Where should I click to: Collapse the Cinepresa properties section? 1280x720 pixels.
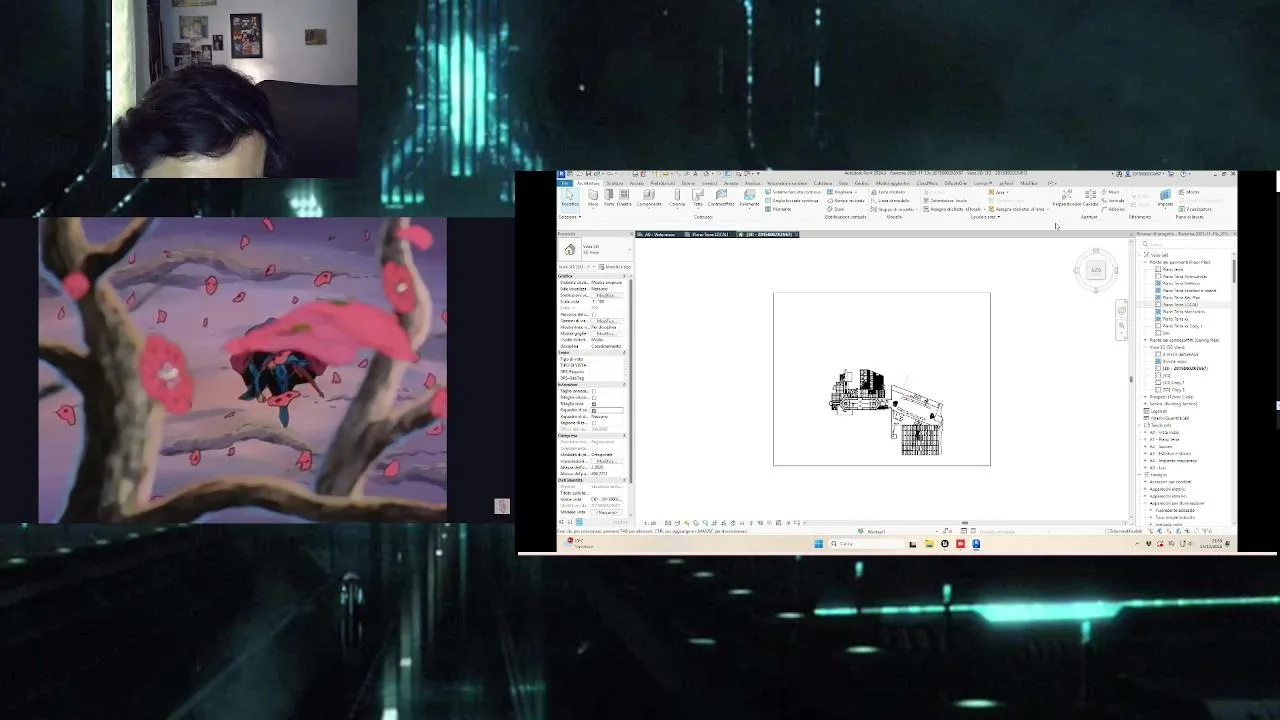click(x=624, y=435)
